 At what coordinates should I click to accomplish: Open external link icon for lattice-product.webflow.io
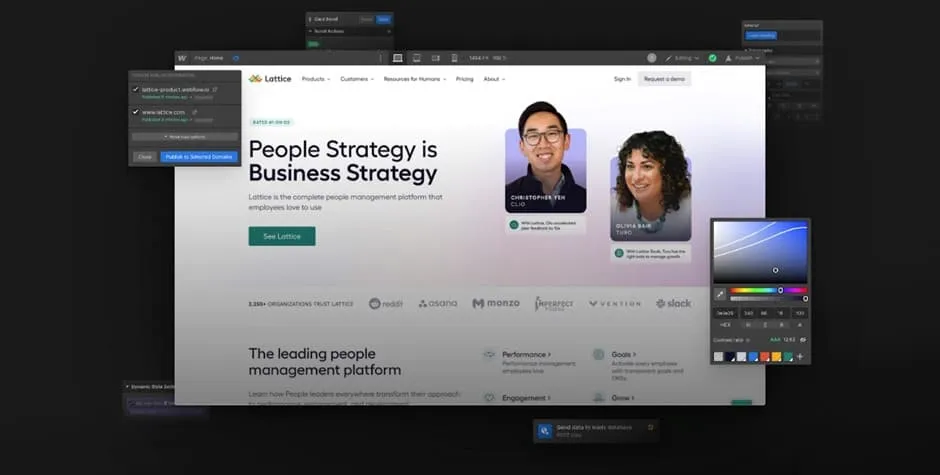coord(215,89)
